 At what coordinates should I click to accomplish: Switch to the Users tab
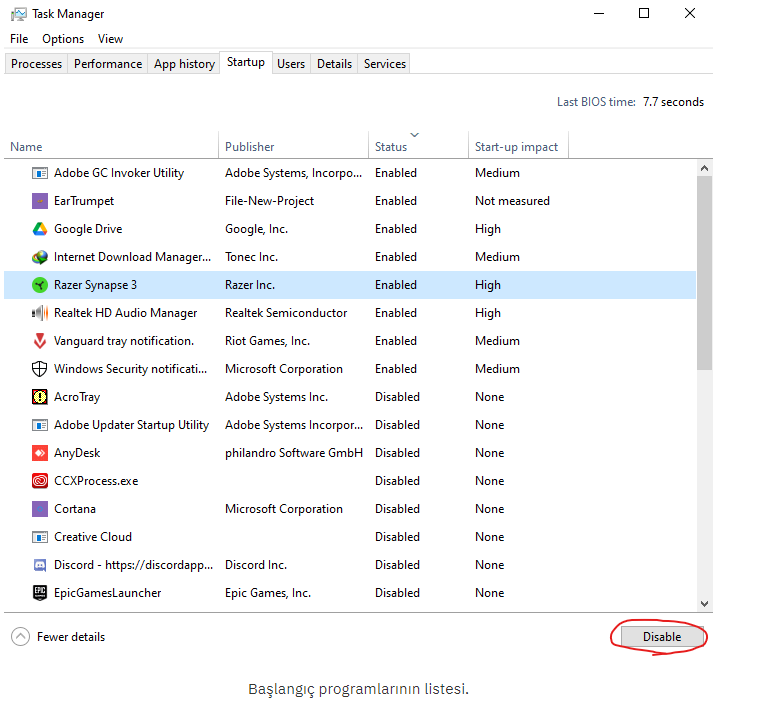[291, 64]
